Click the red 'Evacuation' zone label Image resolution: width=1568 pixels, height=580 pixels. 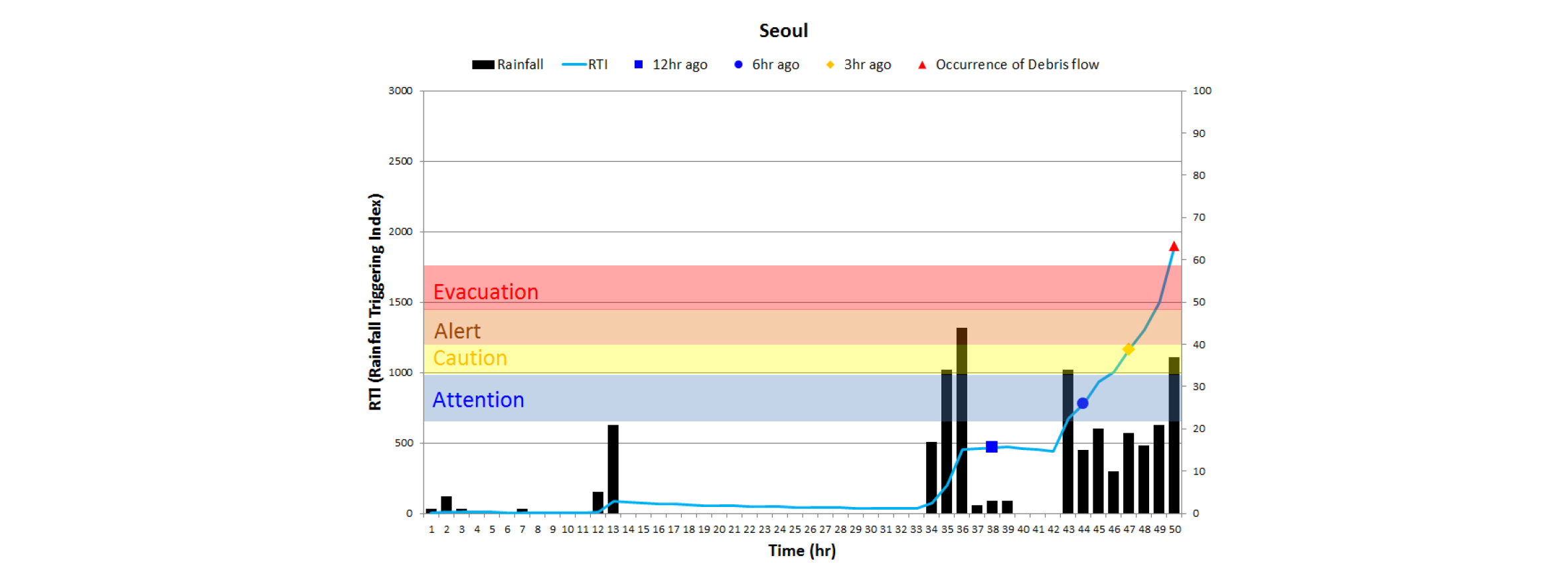(x=485, y=292)
